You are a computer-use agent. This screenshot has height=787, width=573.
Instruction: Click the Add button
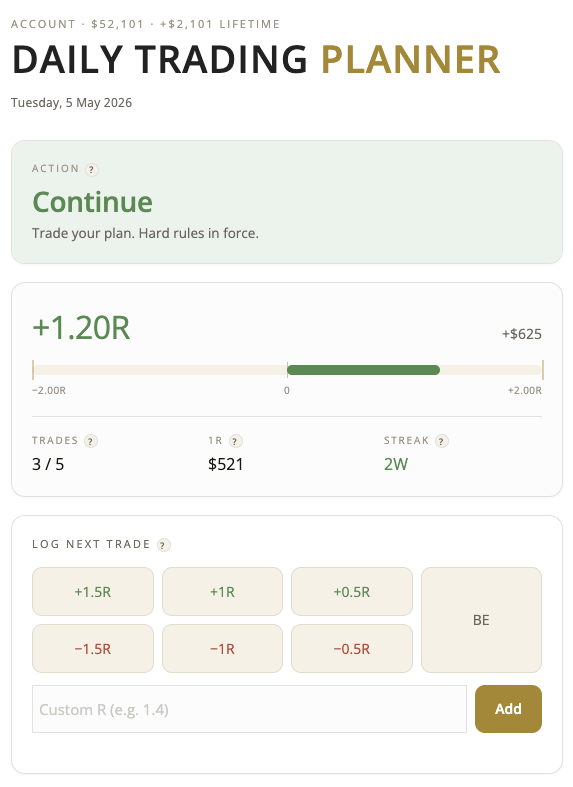508,709
